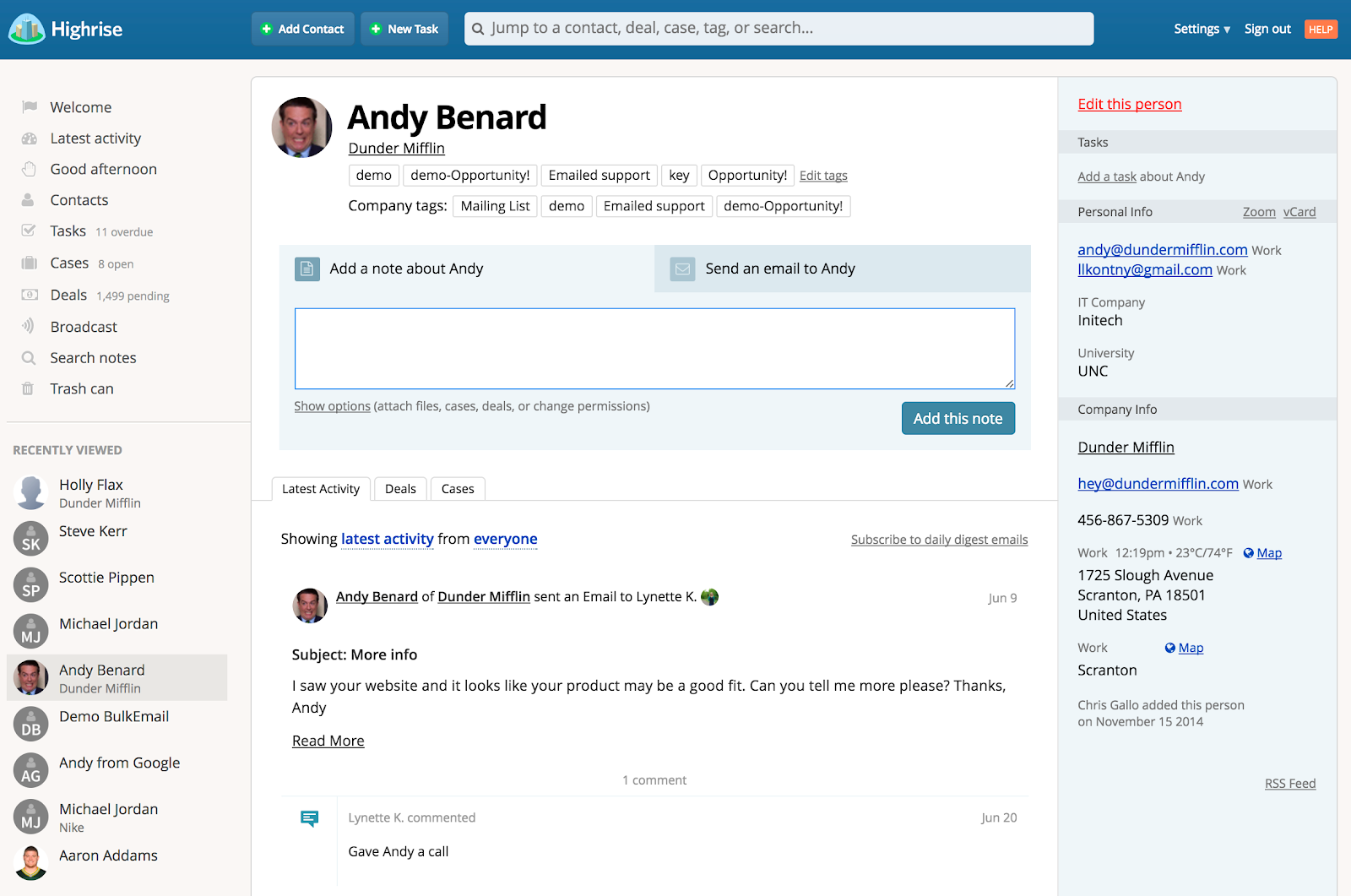
Task: Click the Good afternoon hand icon
Action: pos(30,169)
